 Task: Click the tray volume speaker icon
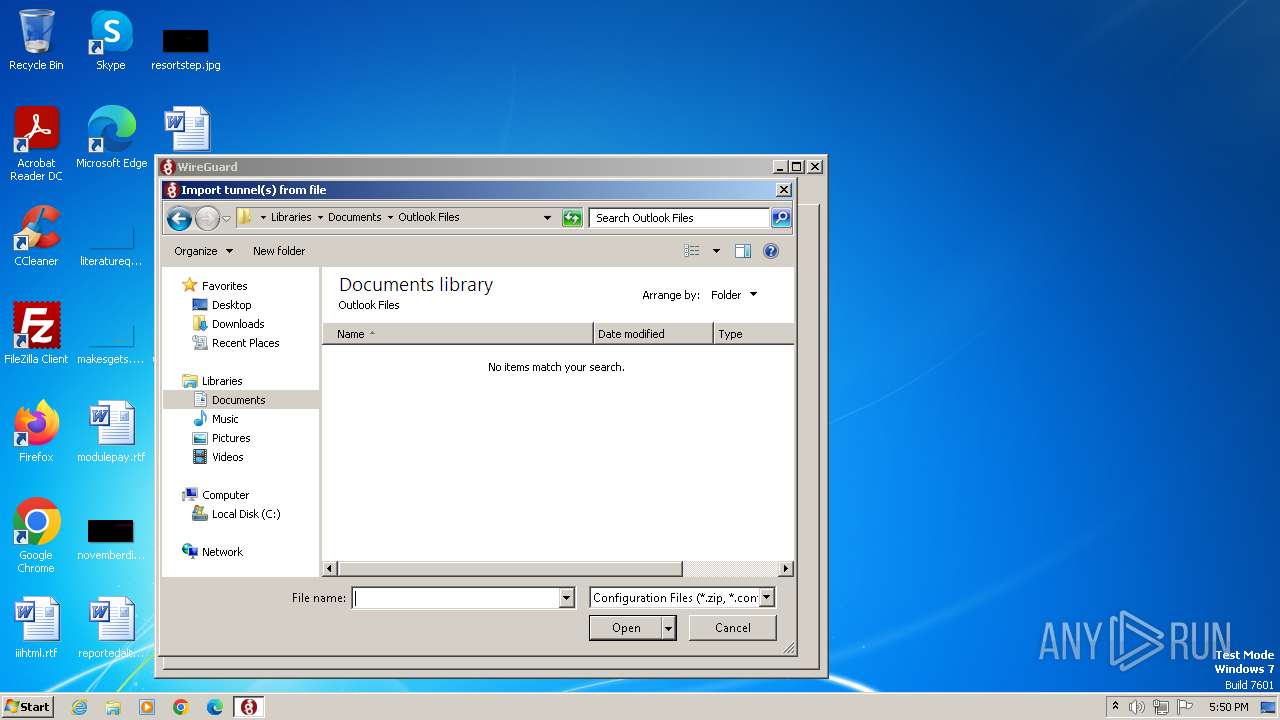pos(1137,707)
